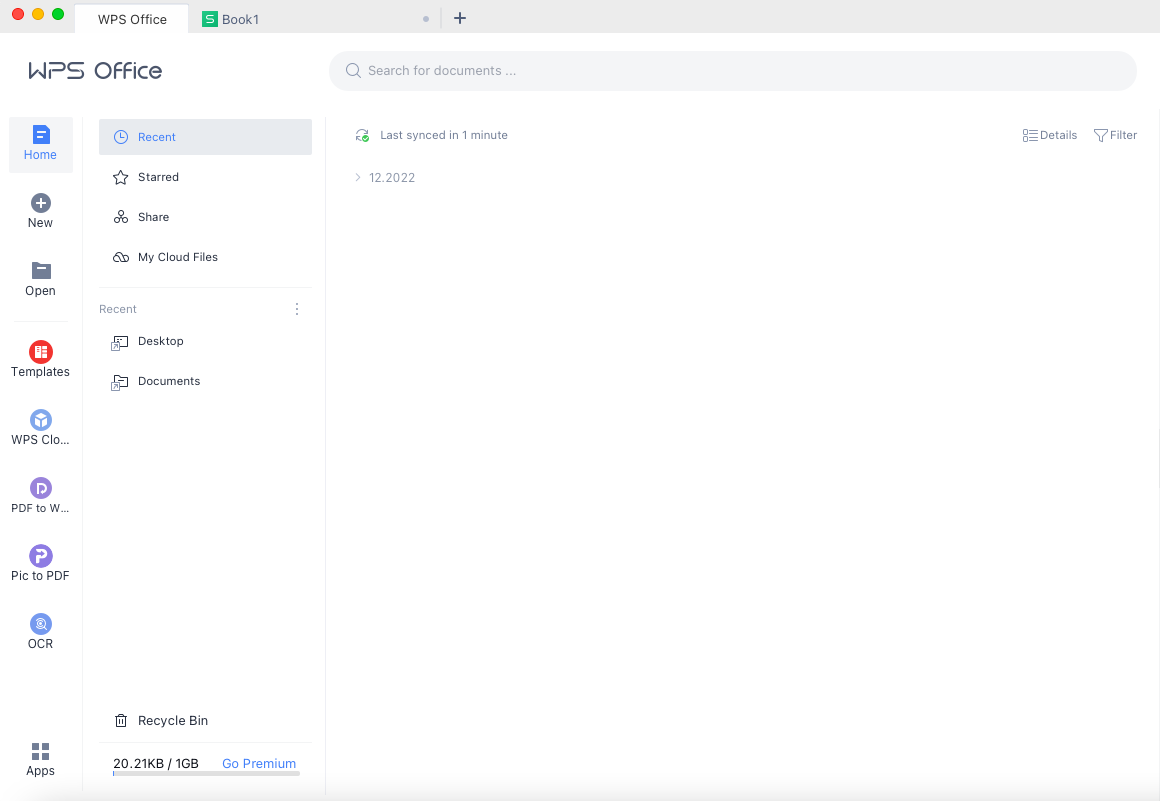Viewport: 1160px width, 801px height.
Task: Create a new document with the New icon
Action: click(41, 203)
